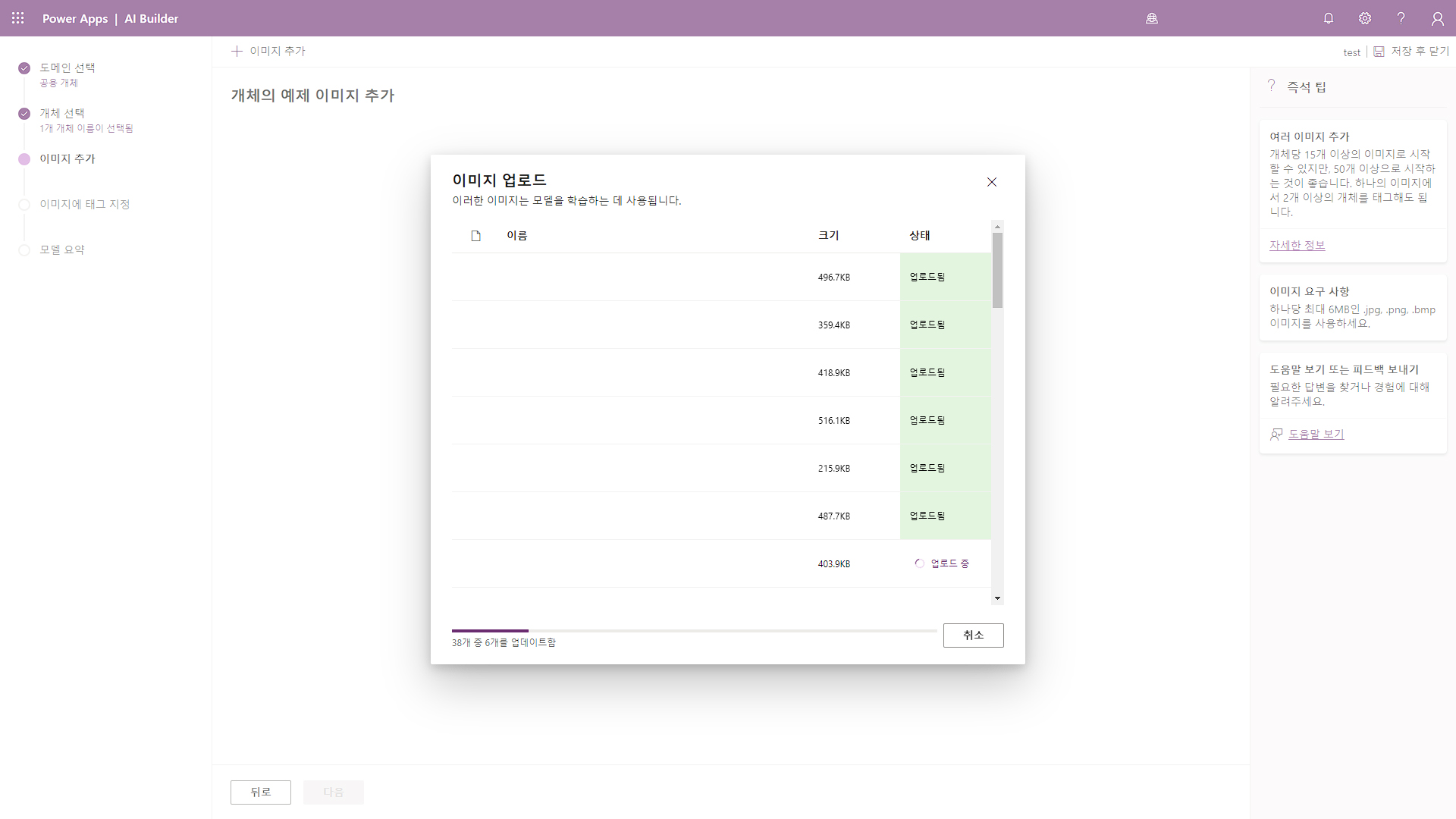Screen dimensions: 1456x819
Task: Open the settings gear icon
Action: coord(1365,18)
